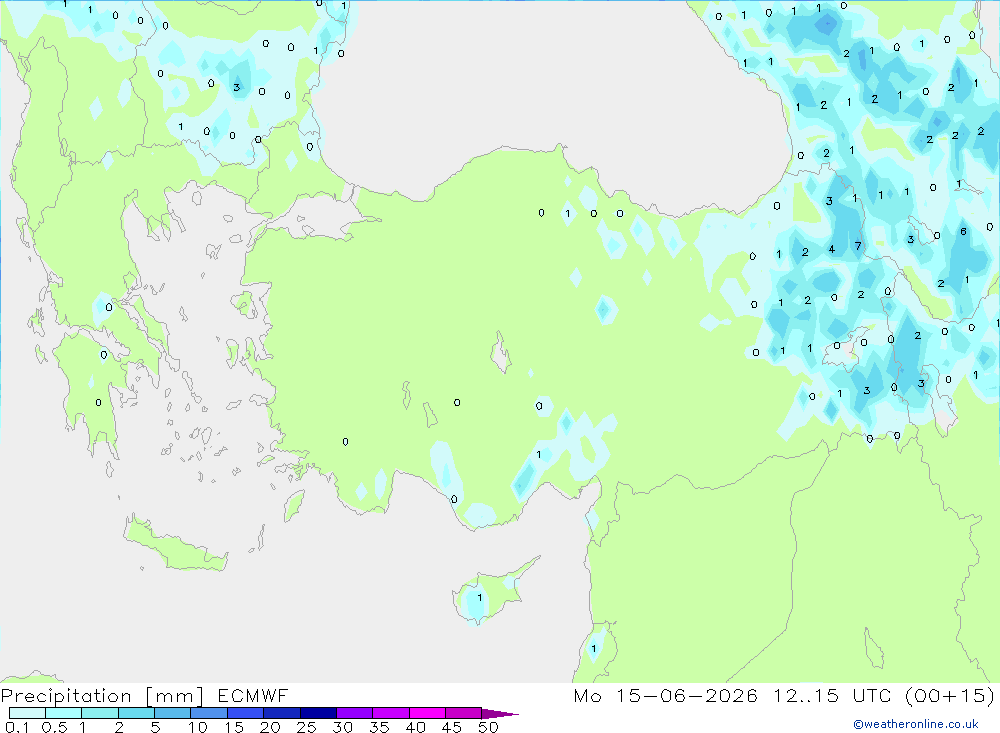Click the 0.5–1 mm legend color box
This screenshot has width=1000, height=733.
(x=64, y=713)
